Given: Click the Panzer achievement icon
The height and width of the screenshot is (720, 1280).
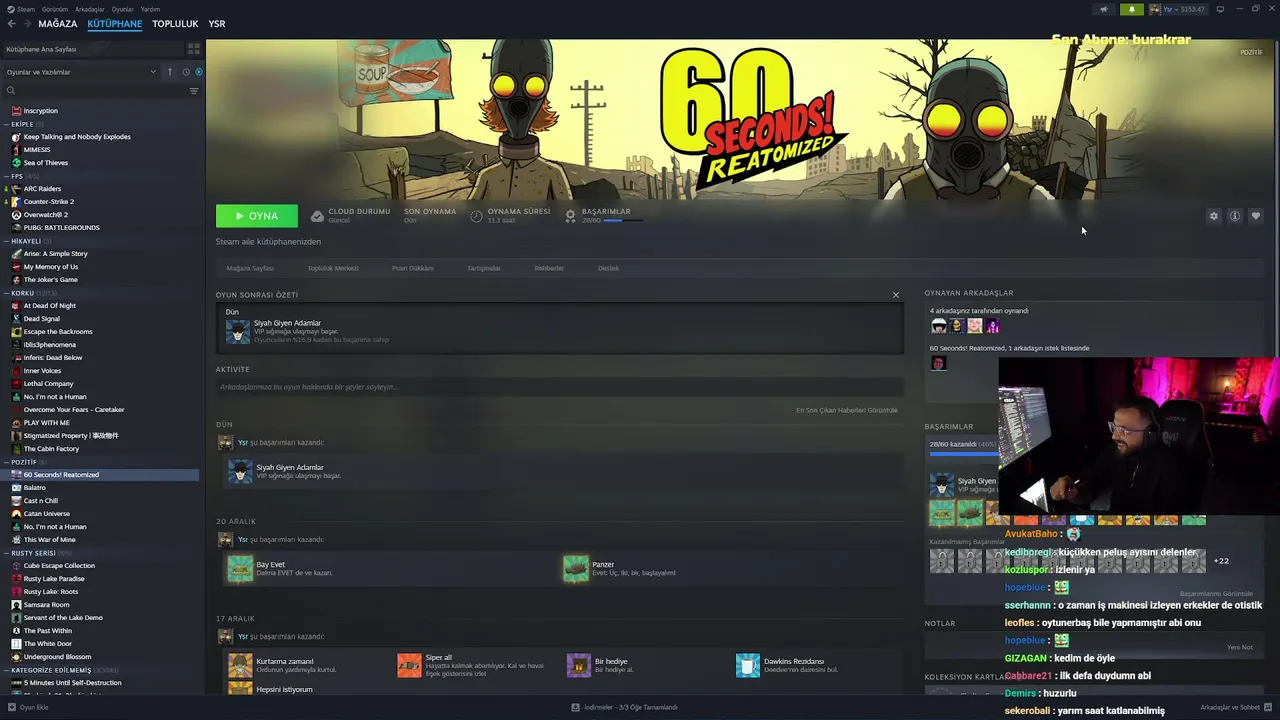Looking at the screenshot, I should (576, 569).
